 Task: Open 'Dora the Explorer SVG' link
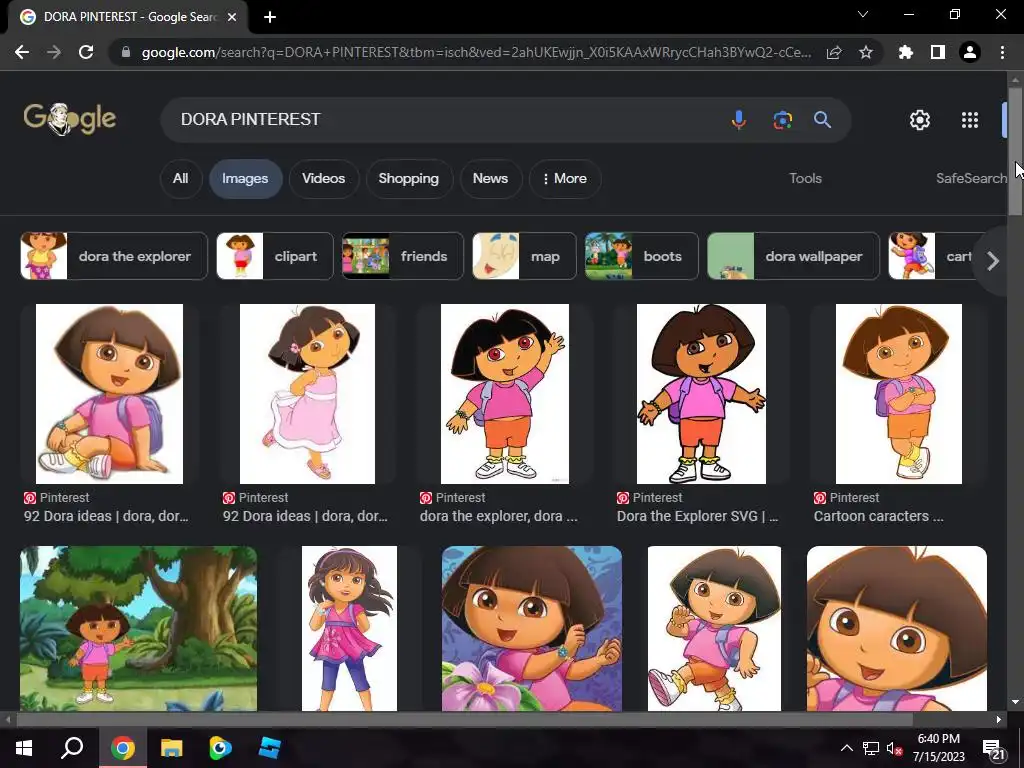[697, 516]
